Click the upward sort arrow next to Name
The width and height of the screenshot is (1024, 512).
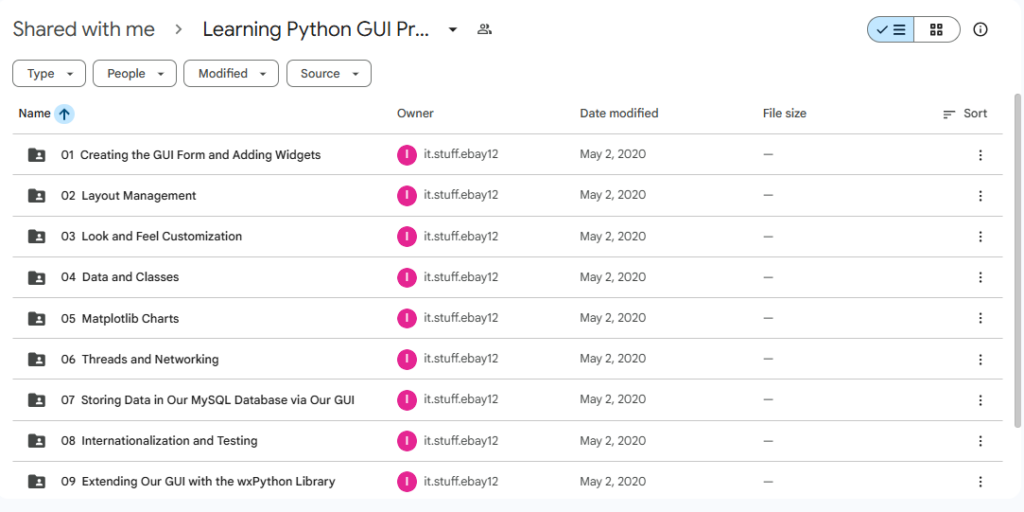[x=64, y=114]
